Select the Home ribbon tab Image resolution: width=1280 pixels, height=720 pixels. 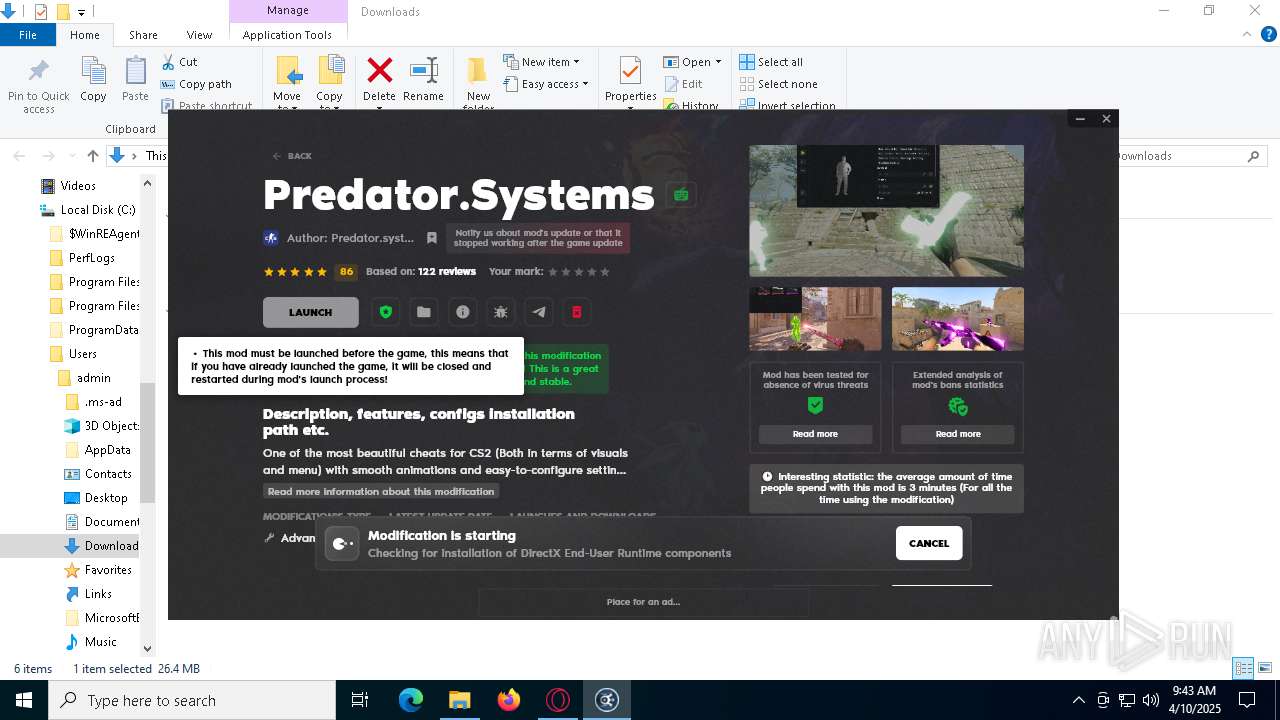[85, 35]
